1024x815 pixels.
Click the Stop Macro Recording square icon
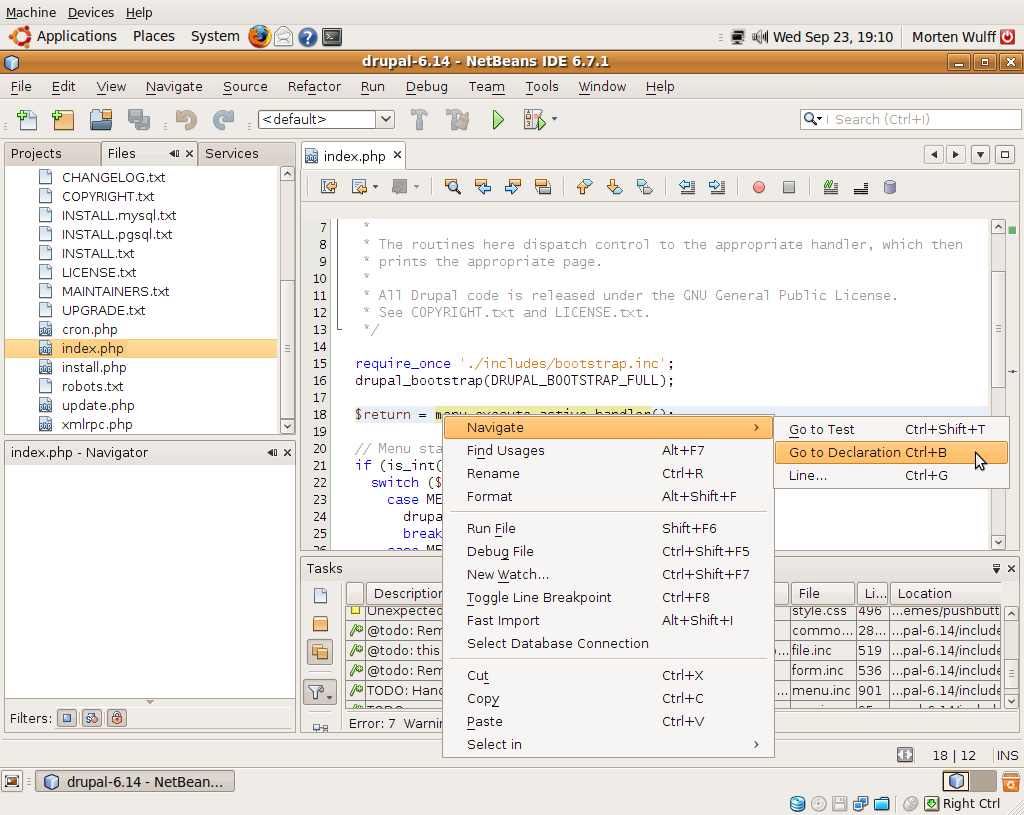[x=789, y=187]
